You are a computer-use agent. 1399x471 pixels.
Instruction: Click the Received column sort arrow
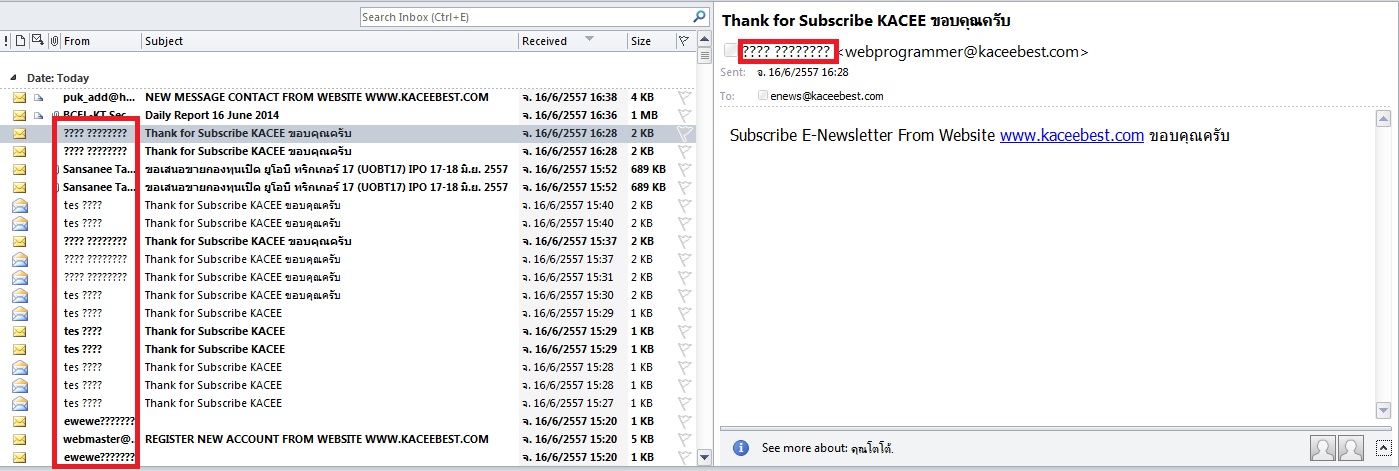coord(589,40)
